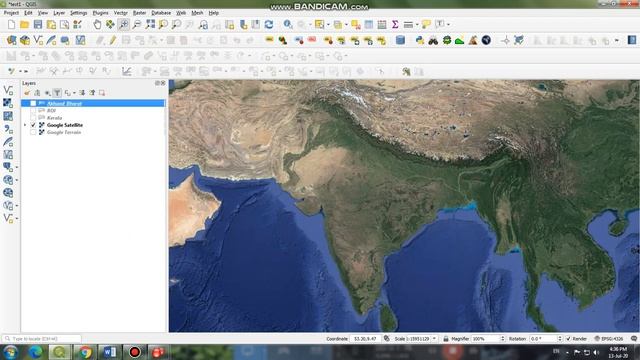Activate the Zoom In magnifier tool

[x=123, y=24]
